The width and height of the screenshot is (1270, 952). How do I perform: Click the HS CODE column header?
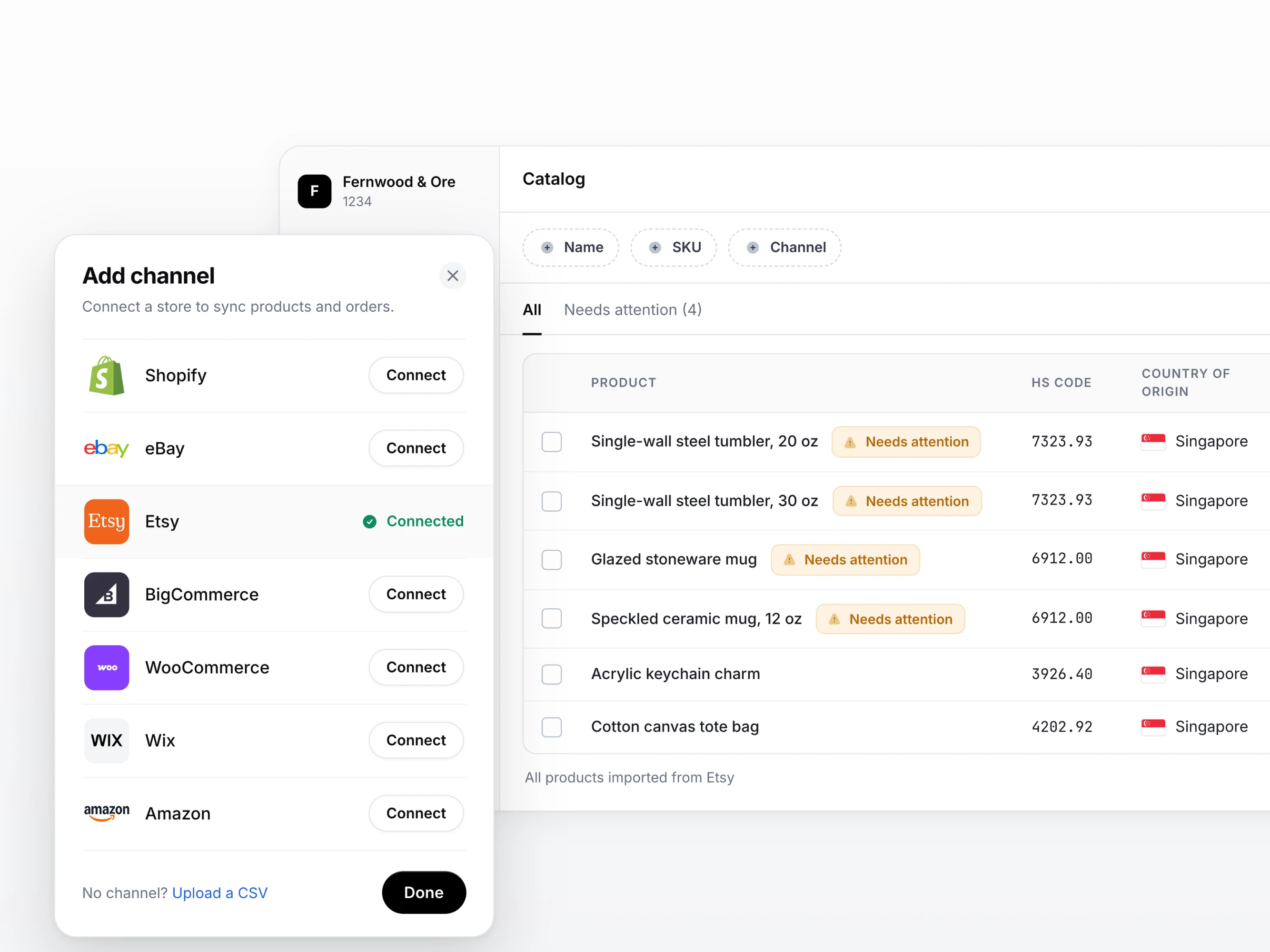(x=1061, y=382)
